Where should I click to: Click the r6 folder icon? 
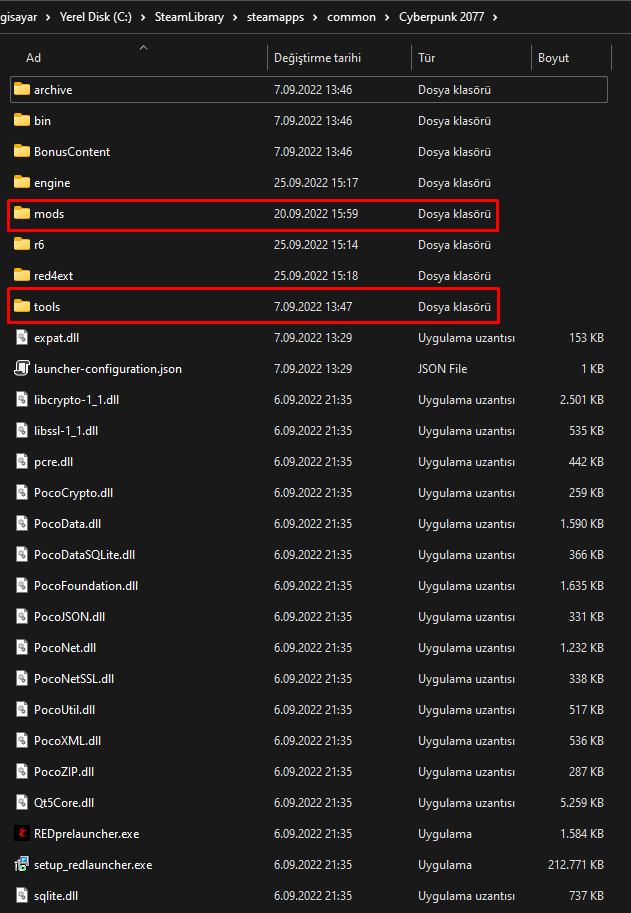(x=22, y=244)
